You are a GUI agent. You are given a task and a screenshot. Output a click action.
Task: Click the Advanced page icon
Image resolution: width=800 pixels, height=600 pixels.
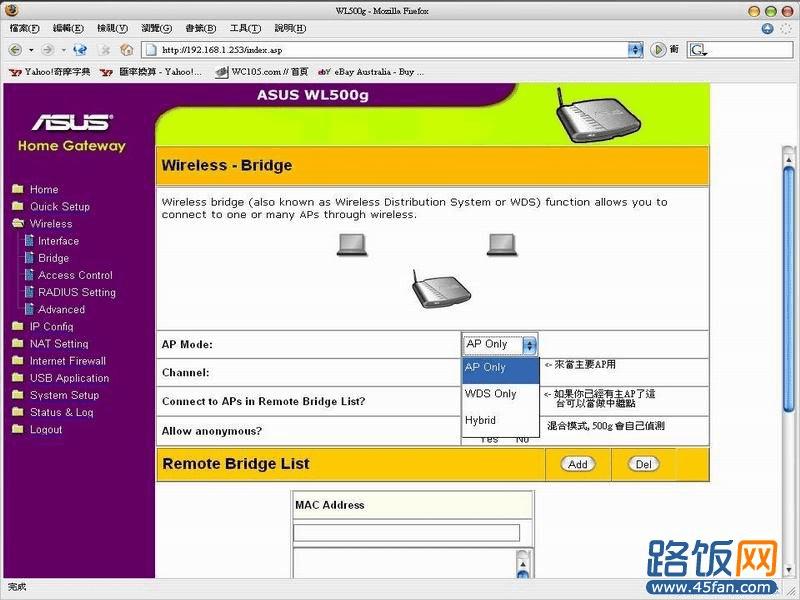coord(29,309)
